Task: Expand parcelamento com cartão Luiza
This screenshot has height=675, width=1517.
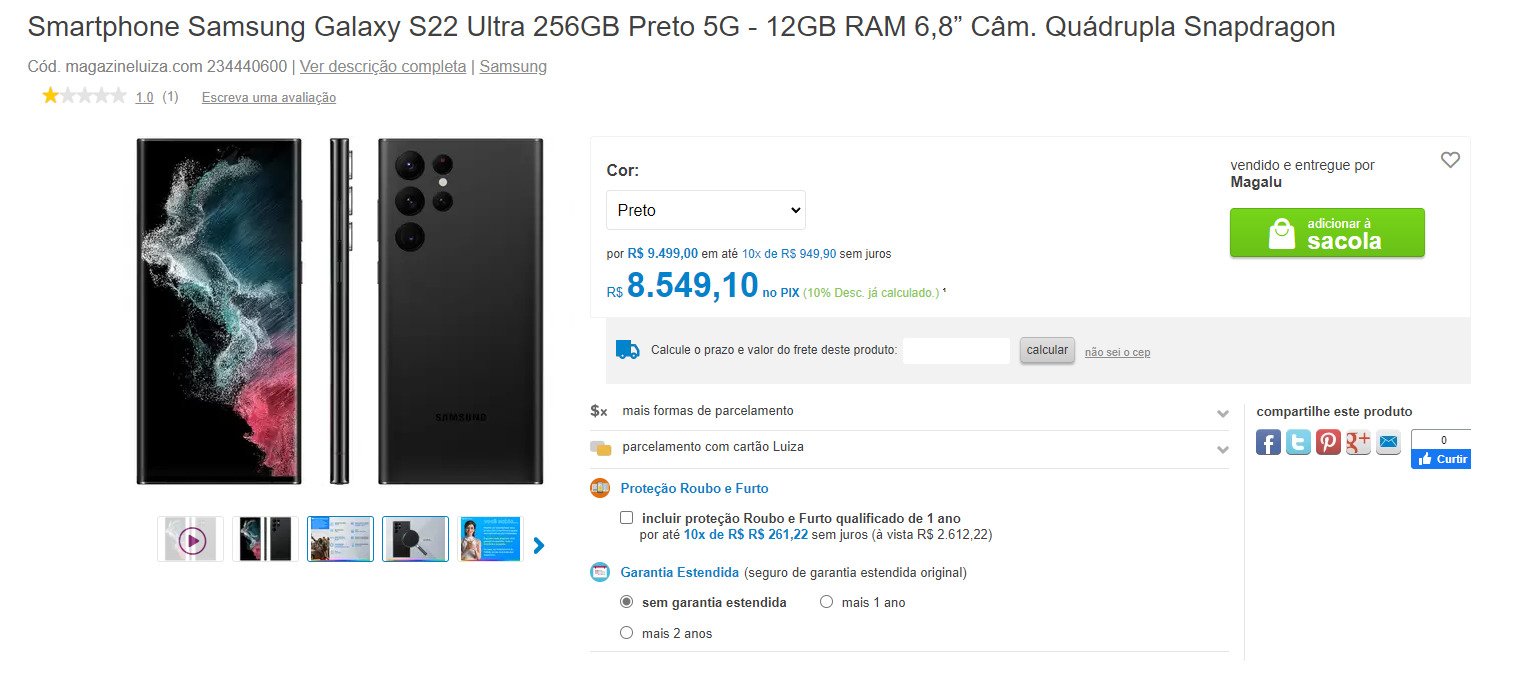Action: pos(909,447)
